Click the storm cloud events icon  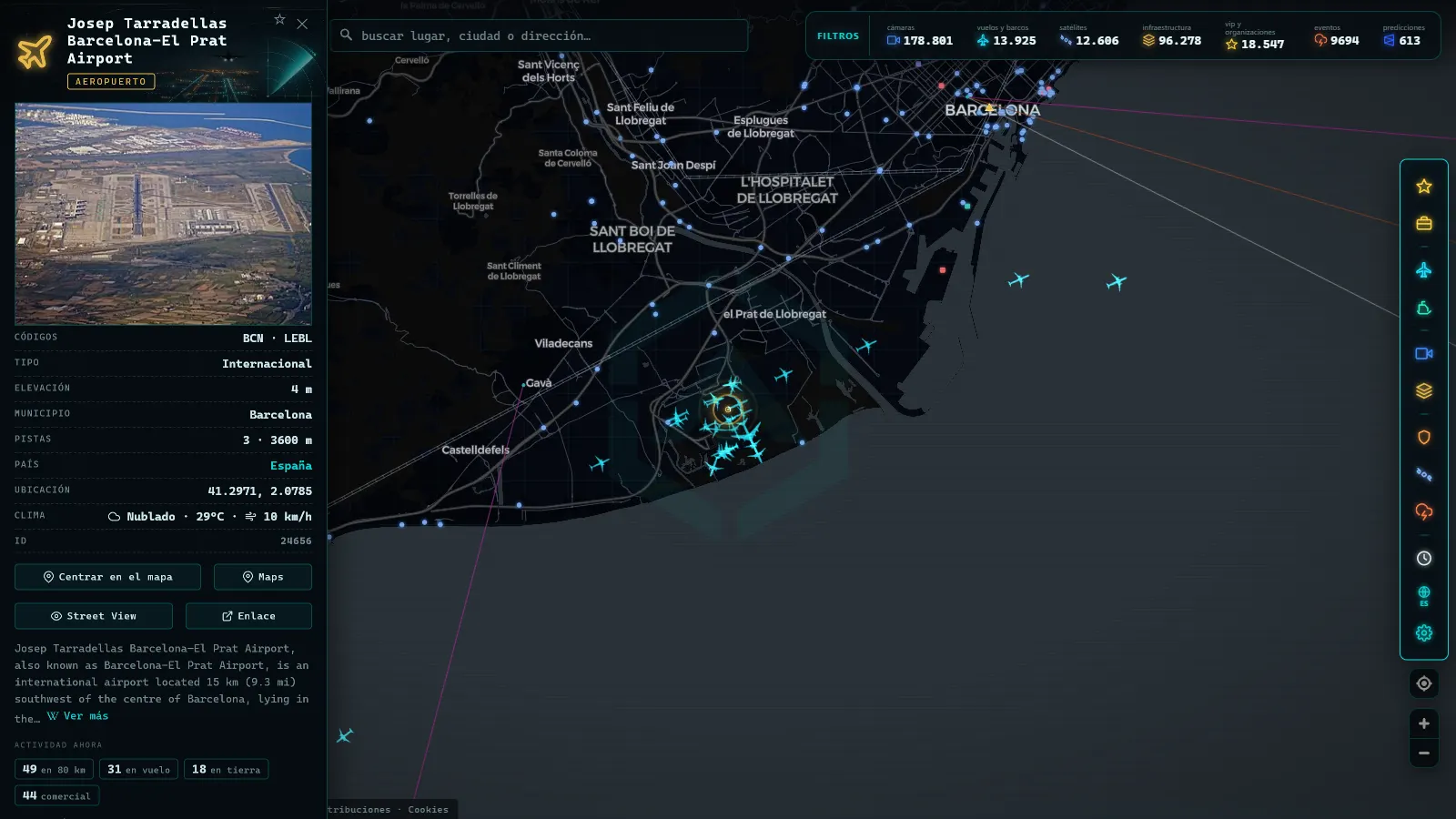(x=1424, y=511)
